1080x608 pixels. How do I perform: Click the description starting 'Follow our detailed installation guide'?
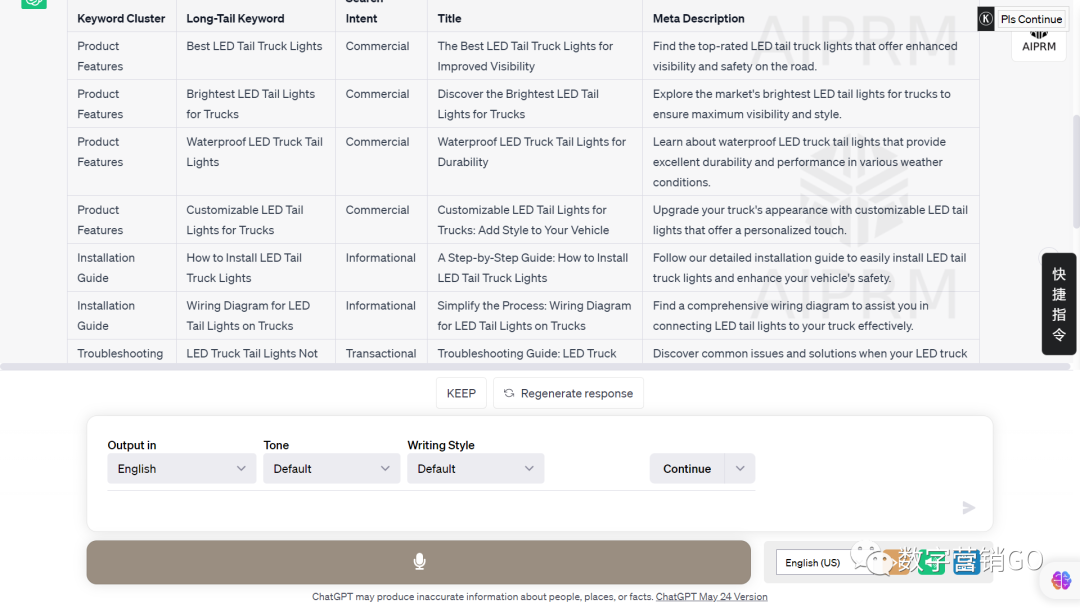[x=809, y=268]
